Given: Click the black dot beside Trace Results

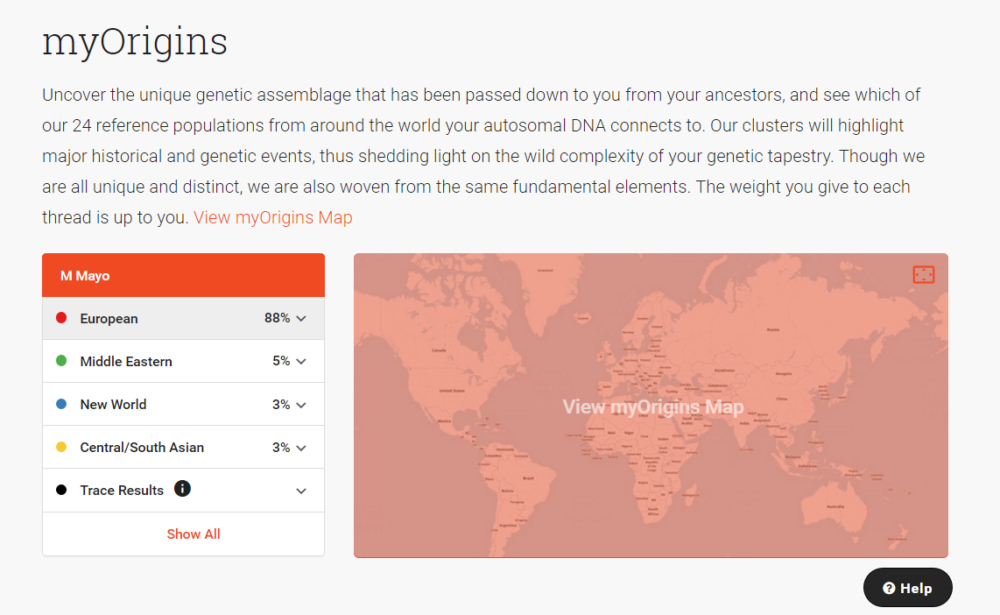Looking at the screenshot, I should point(60,490).
